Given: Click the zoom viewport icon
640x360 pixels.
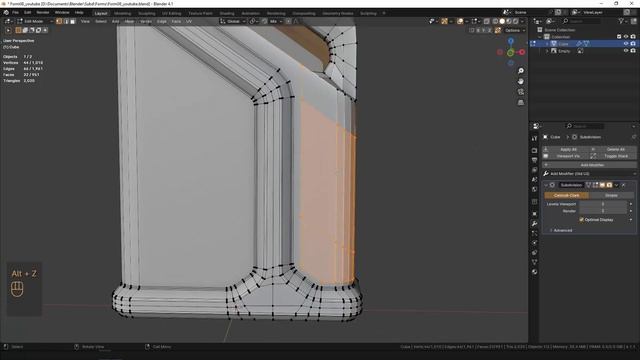Looking at the screenshot, I should click(521, 71).
